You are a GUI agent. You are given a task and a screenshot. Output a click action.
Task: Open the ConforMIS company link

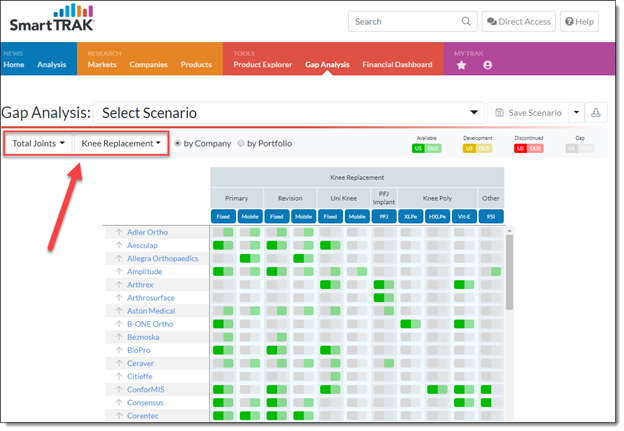[x=146, y=389]
